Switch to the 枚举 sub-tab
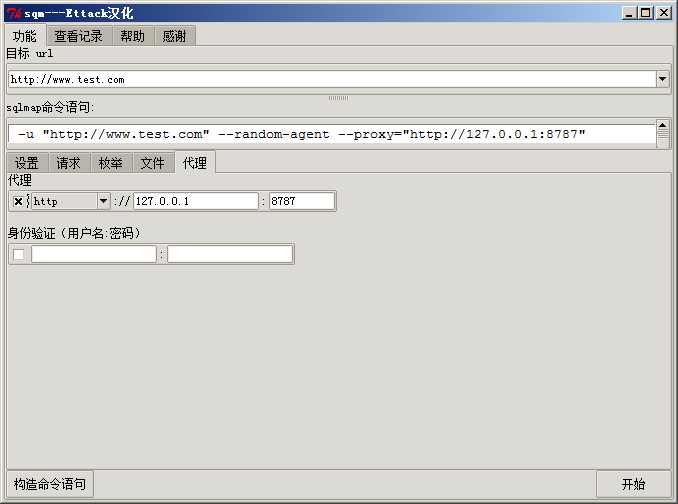Screen dimensions: 678x504 [x=111, y=163]
